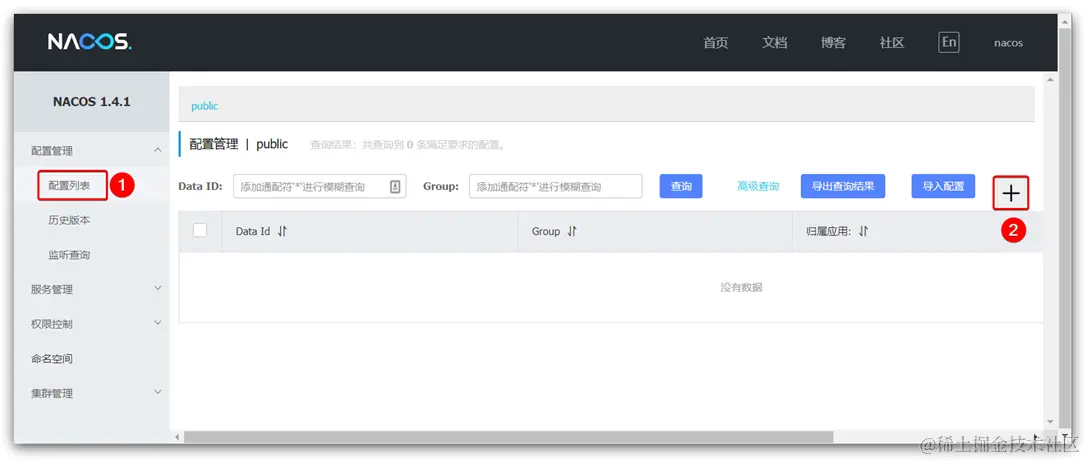
Task: Click the NACOS 1.4.1 version header
Action: pos(91,102)
